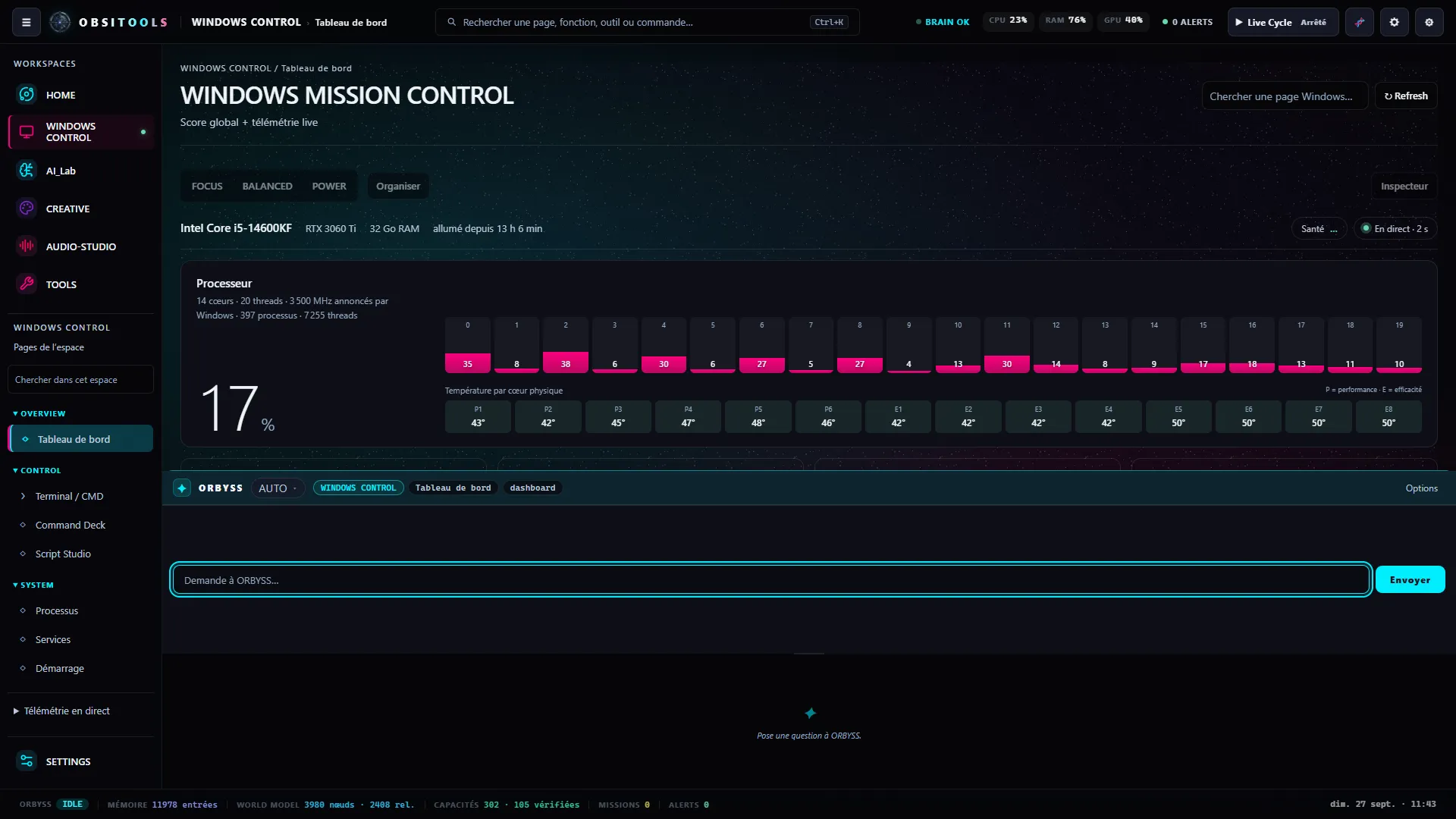Image resolution: width=1456 pixels, height=819 pixels.
Task: Collapse the SYSTEM section
Action: coord(33,585)
